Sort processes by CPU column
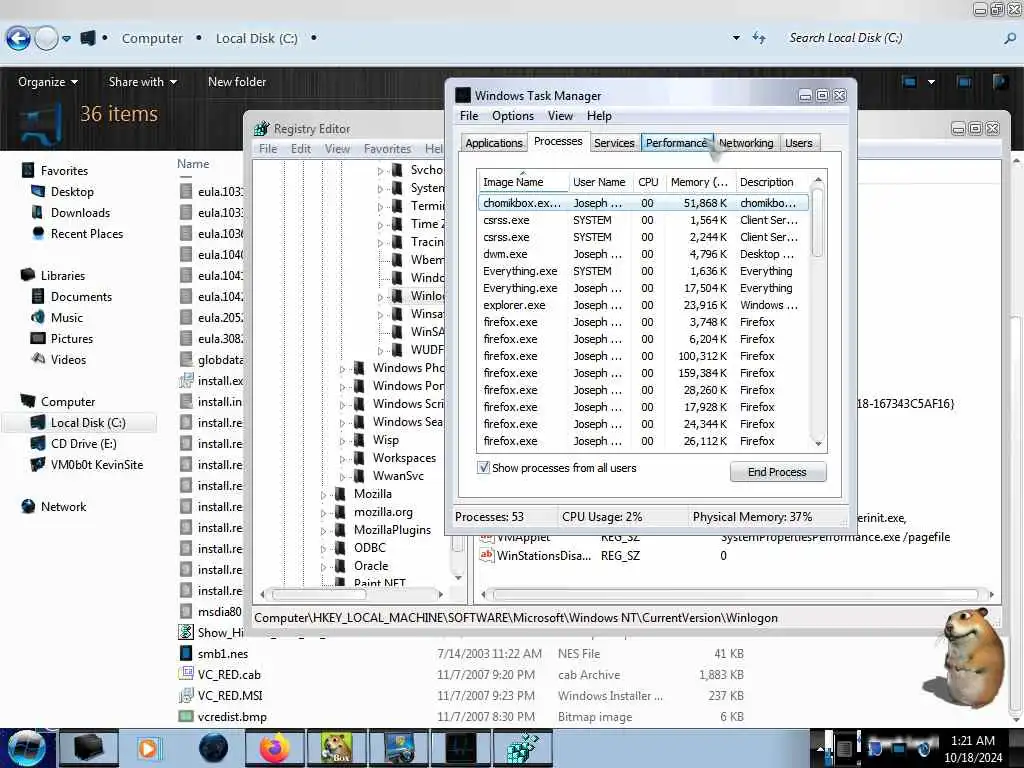 tap(648, 182)
